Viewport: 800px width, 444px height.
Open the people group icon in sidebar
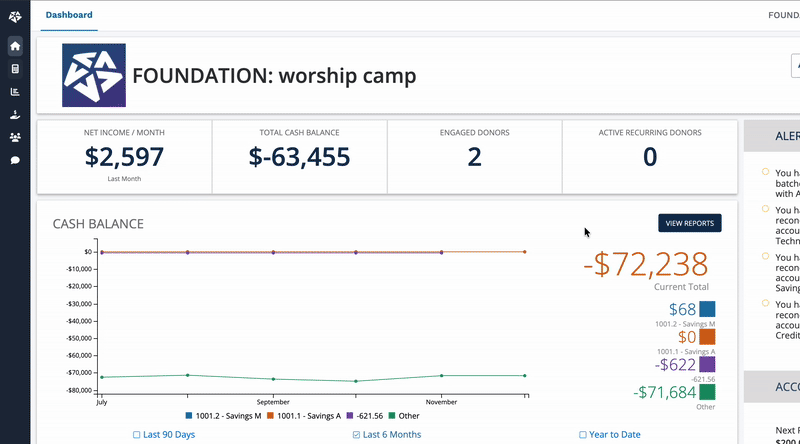click(15, 138)
